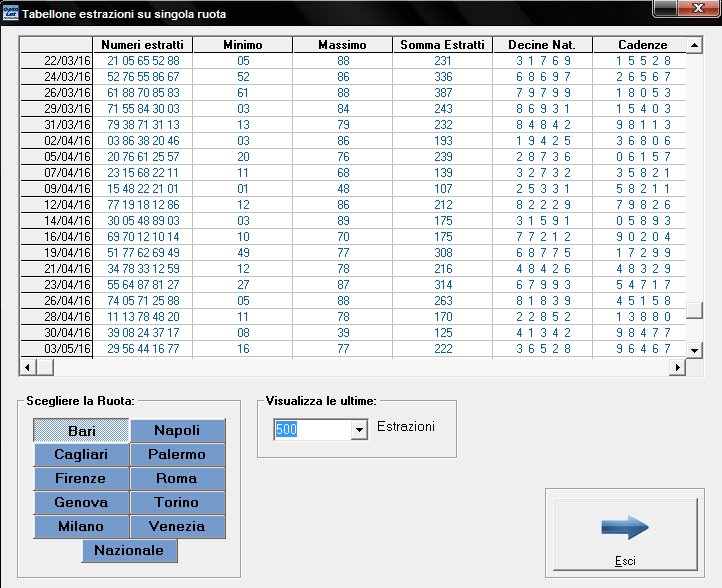722x588 pixels.
Task: Click the horizontal scrollbar thumb
Action: coord(45,367)
